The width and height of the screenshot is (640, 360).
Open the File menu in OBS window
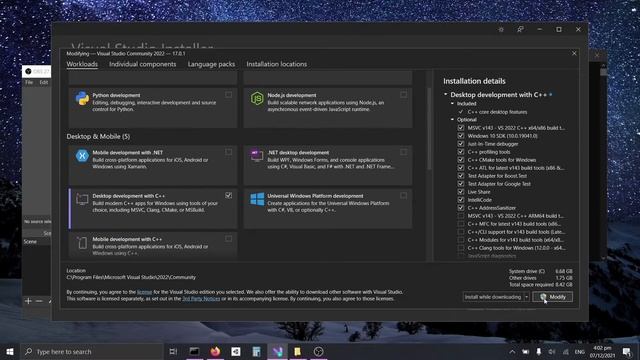pos(29,82)
